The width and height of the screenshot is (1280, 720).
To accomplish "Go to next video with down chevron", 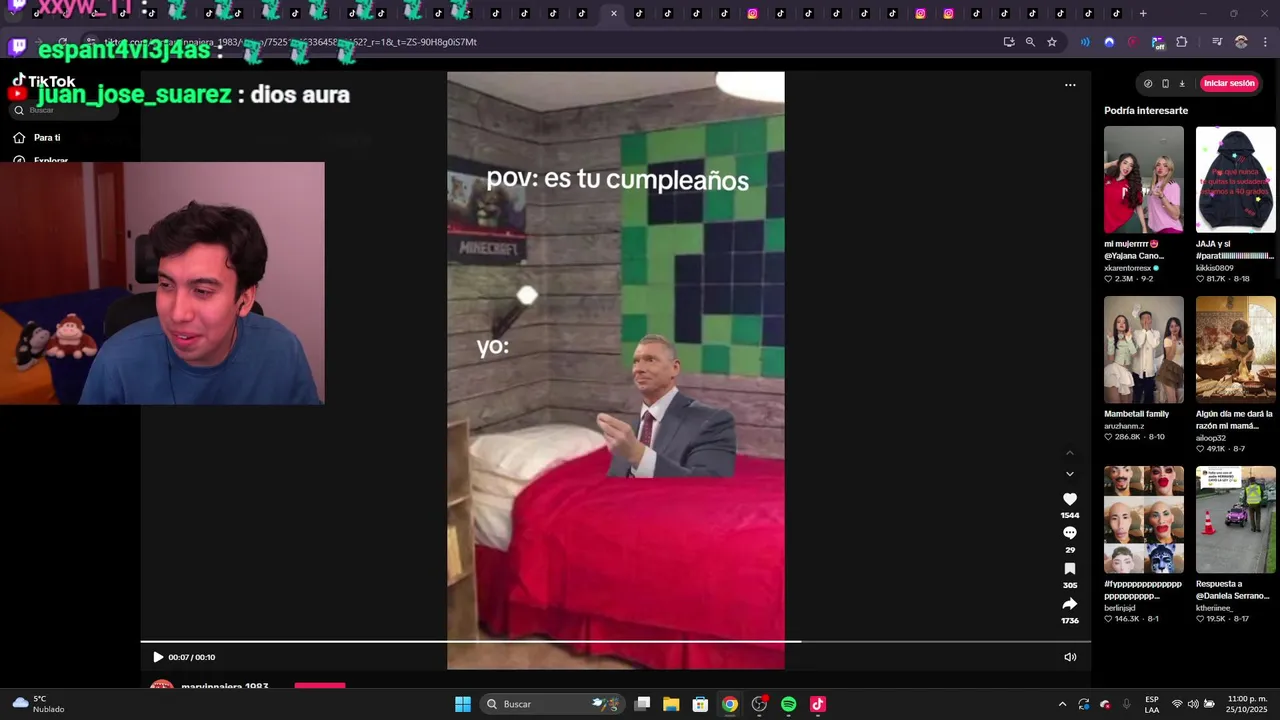I will [x=1069, y=474].
